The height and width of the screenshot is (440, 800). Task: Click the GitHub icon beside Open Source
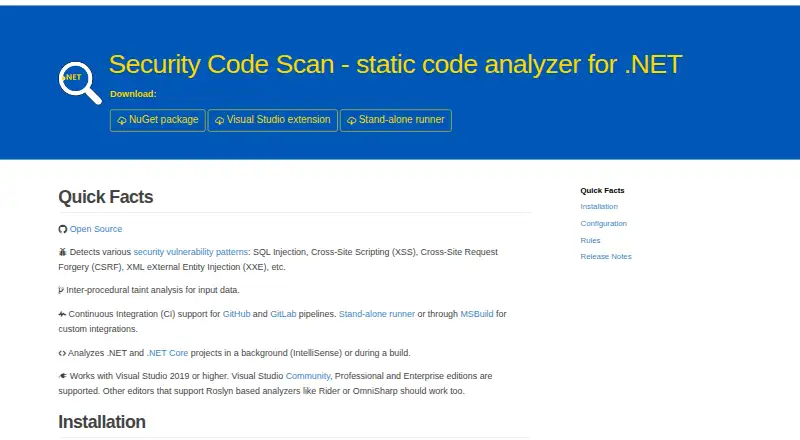63,229
